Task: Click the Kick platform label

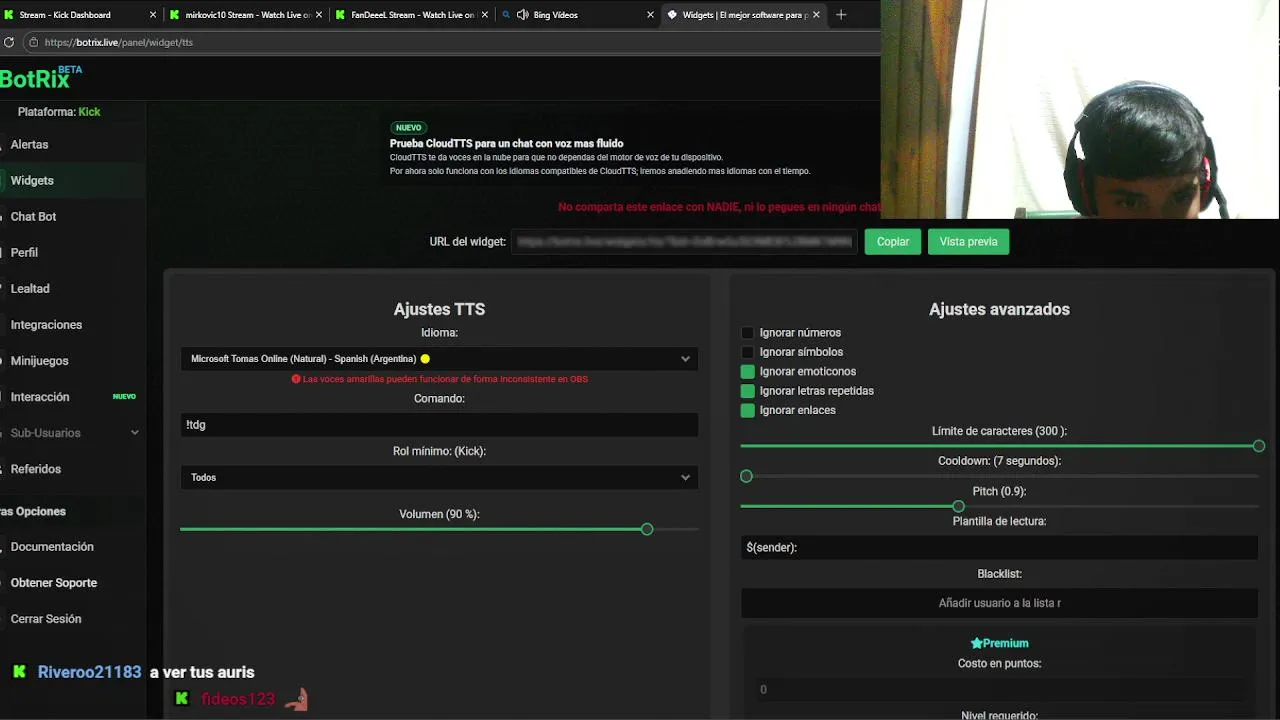Action: point(89,112)
